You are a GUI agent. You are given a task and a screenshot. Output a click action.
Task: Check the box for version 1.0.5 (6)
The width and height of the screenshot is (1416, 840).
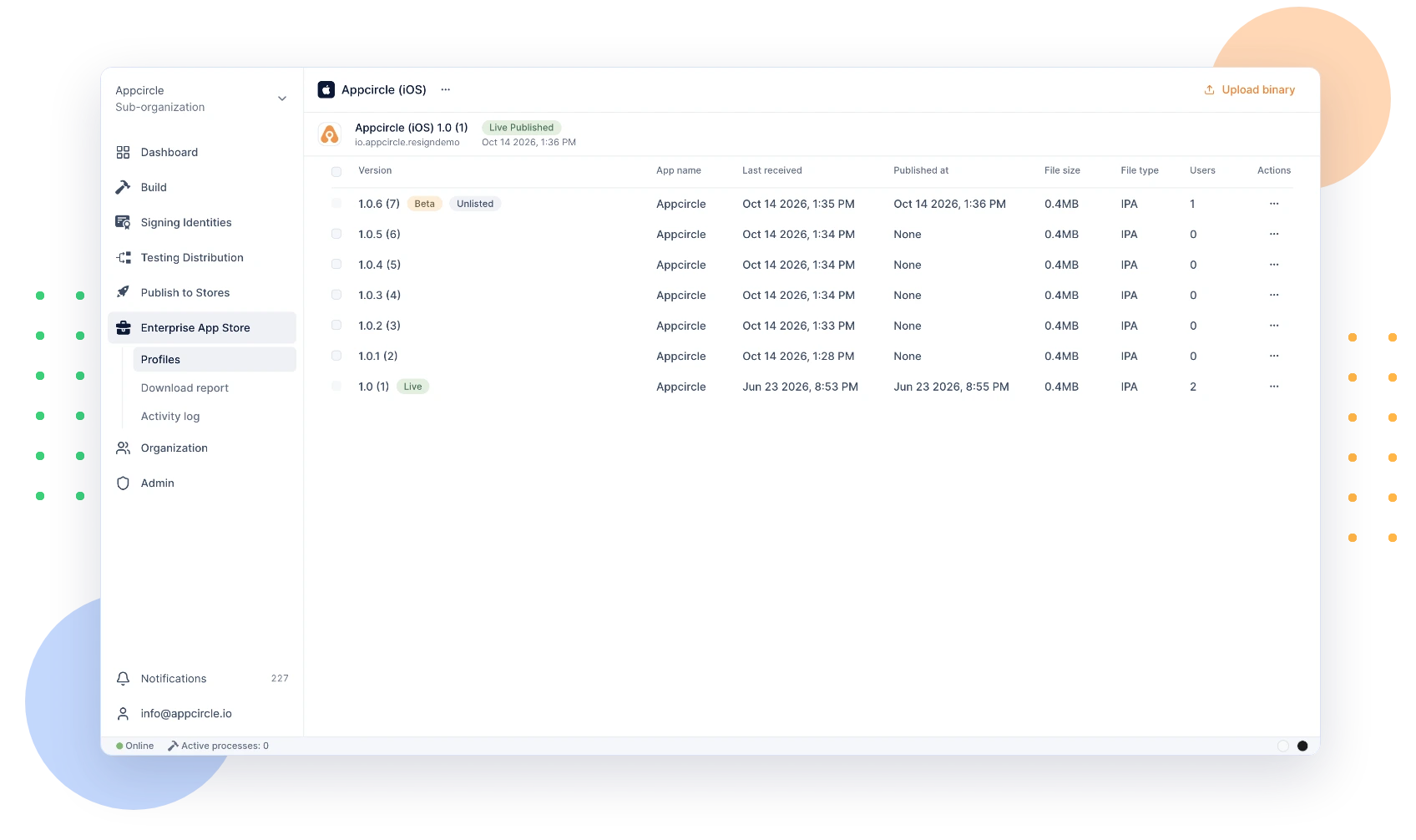(336, 234)
